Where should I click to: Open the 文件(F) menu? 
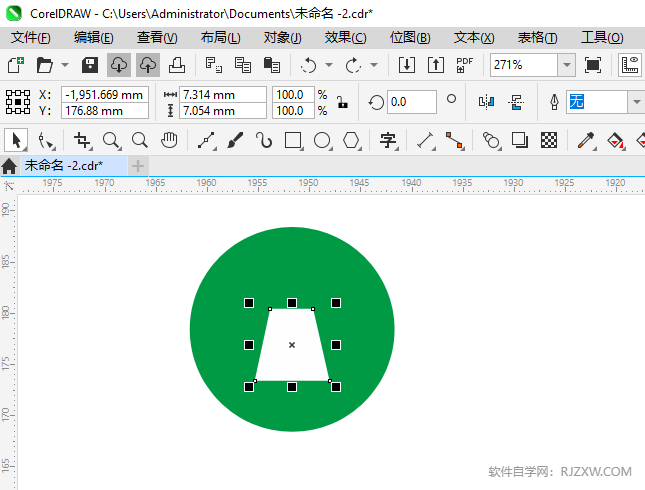pos(31,38)
